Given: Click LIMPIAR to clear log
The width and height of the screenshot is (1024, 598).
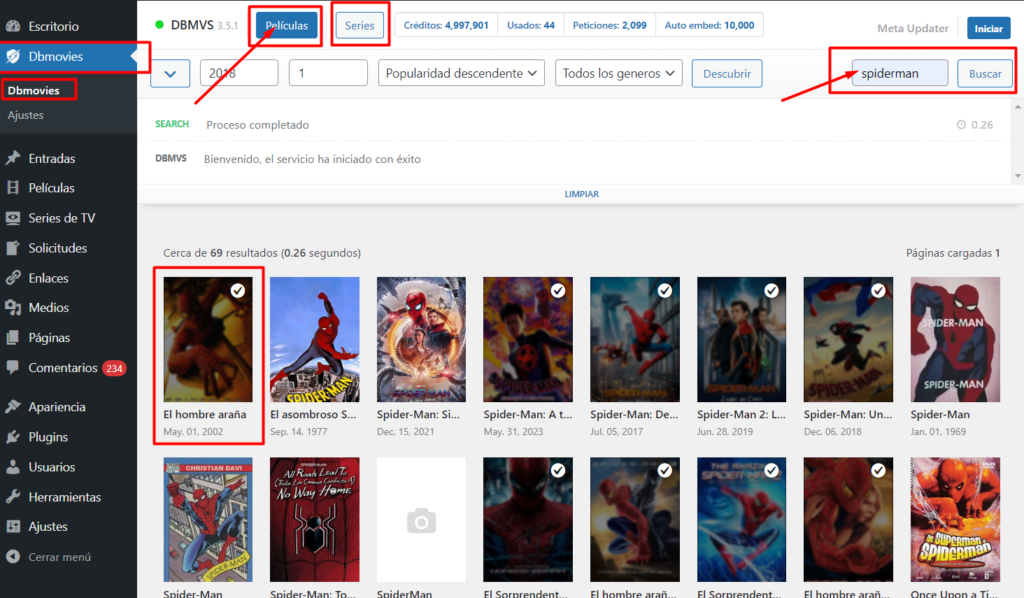Looking at the screenshot, I should [581, 194].
